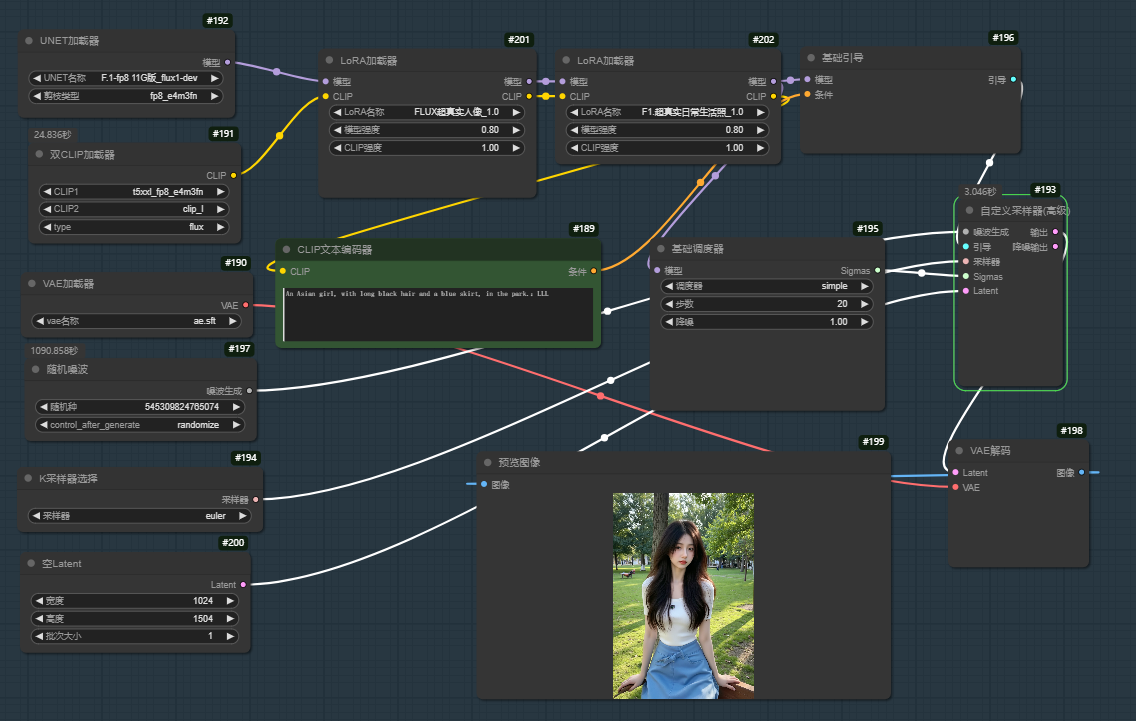
Task: Open the control_after_generate randomize dropdown
Action: point(139,425)
